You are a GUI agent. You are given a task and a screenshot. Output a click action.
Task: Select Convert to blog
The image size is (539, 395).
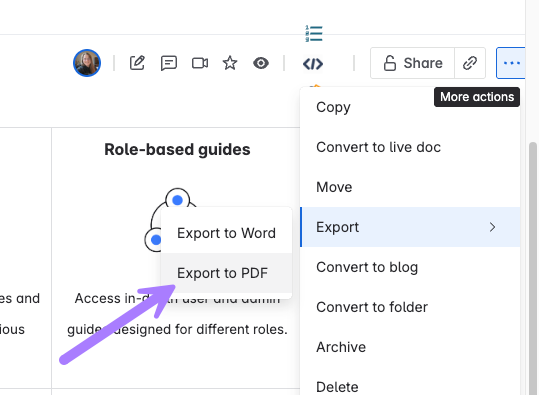(x=410, y=267)
